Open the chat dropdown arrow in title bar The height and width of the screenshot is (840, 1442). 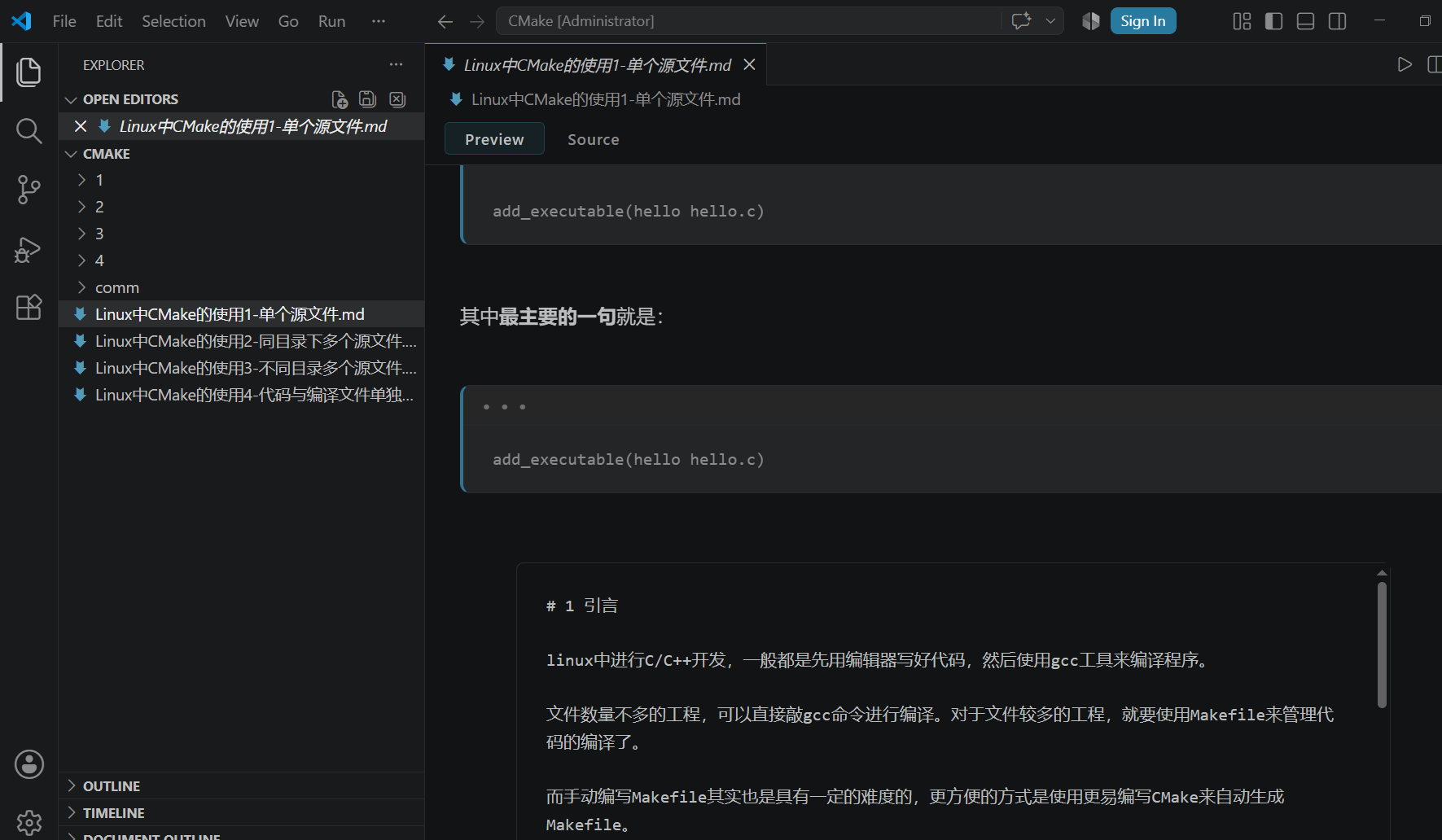tap(1050, 21)
